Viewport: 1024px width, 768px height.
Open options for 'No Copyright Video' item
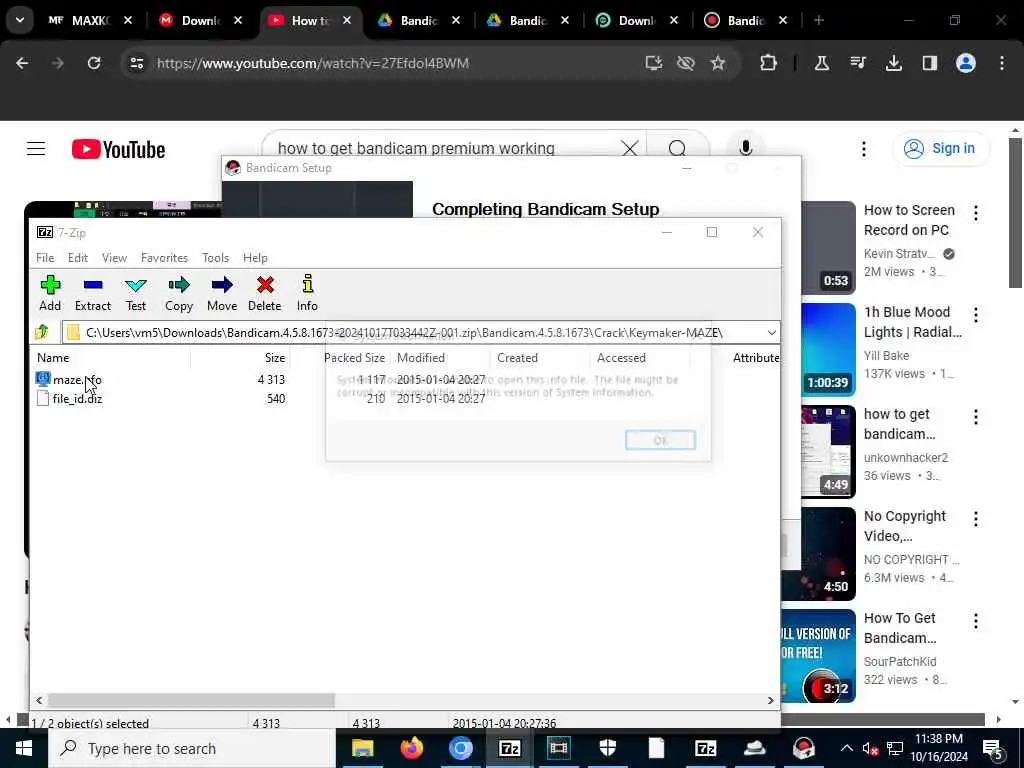coord(976,519)
